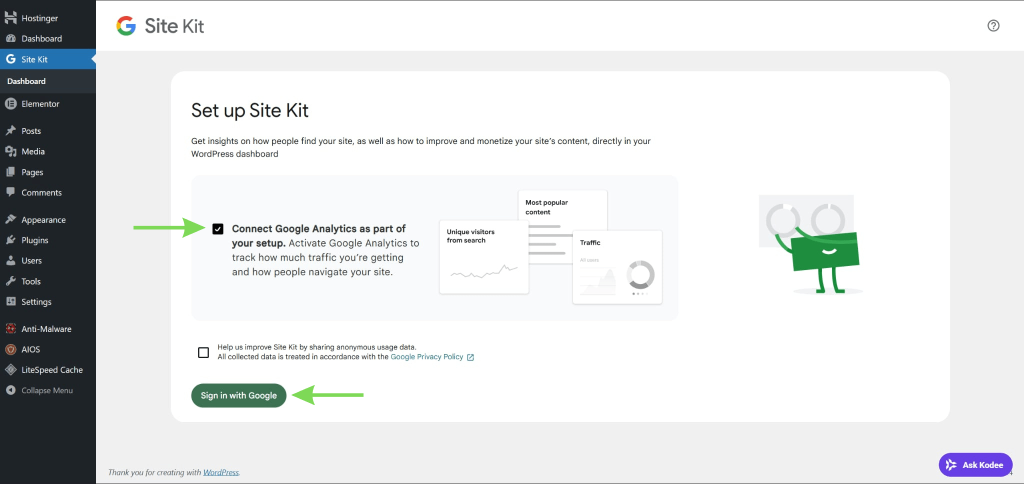Viewport: 1024px width, 484px height.
Task: Open AIOS menu label
Action: pos(31,349)
